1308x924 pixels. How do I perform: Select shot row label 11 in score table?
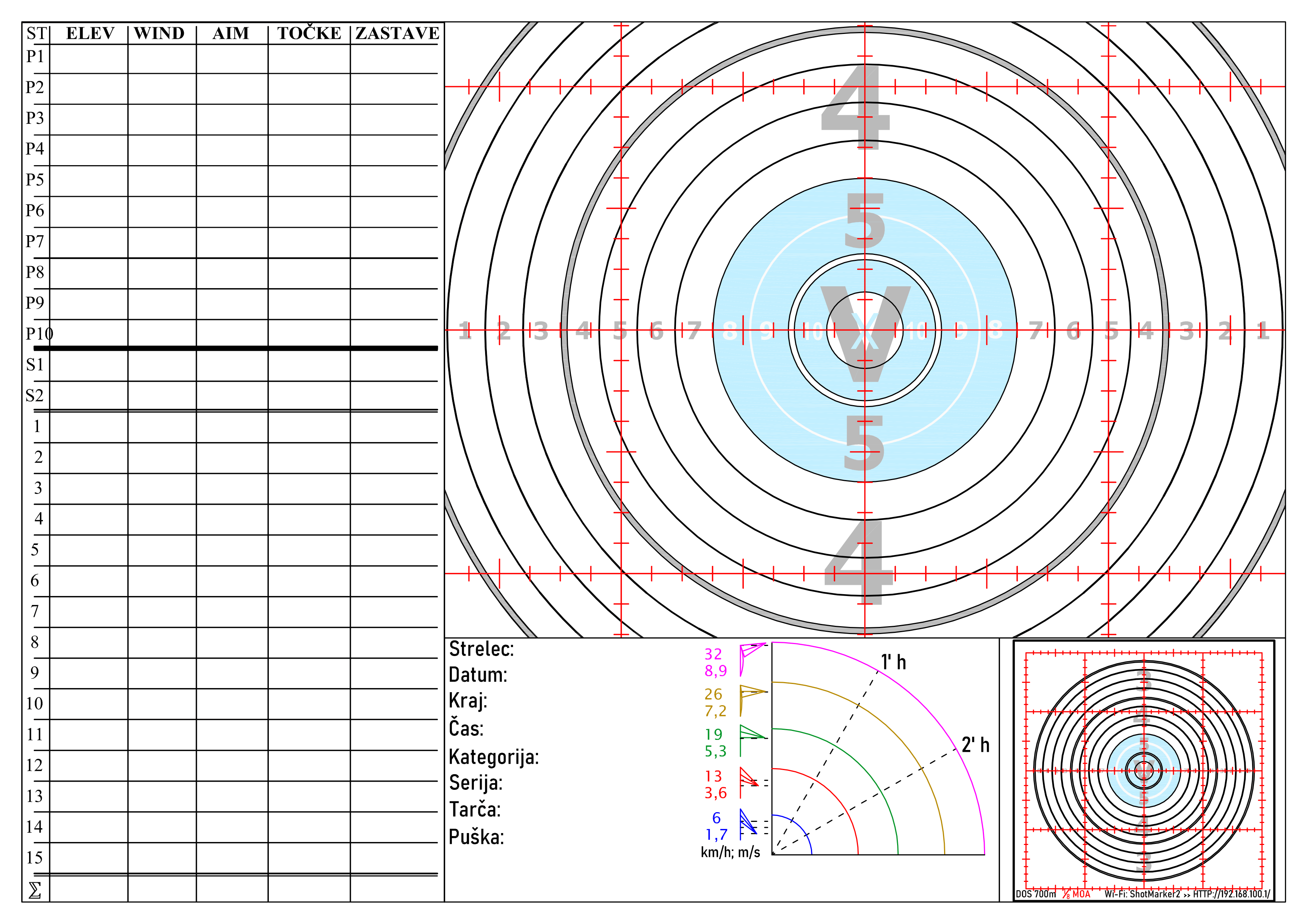[35, 734]
